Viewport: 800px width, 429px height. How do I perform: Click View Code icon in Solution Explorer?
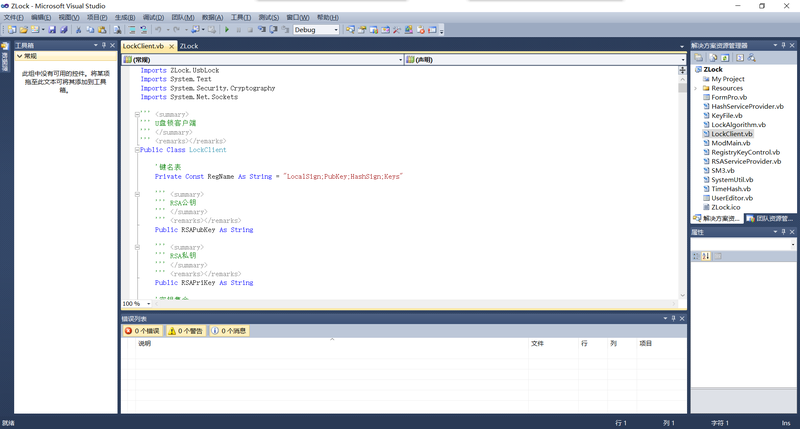point(740,58)
